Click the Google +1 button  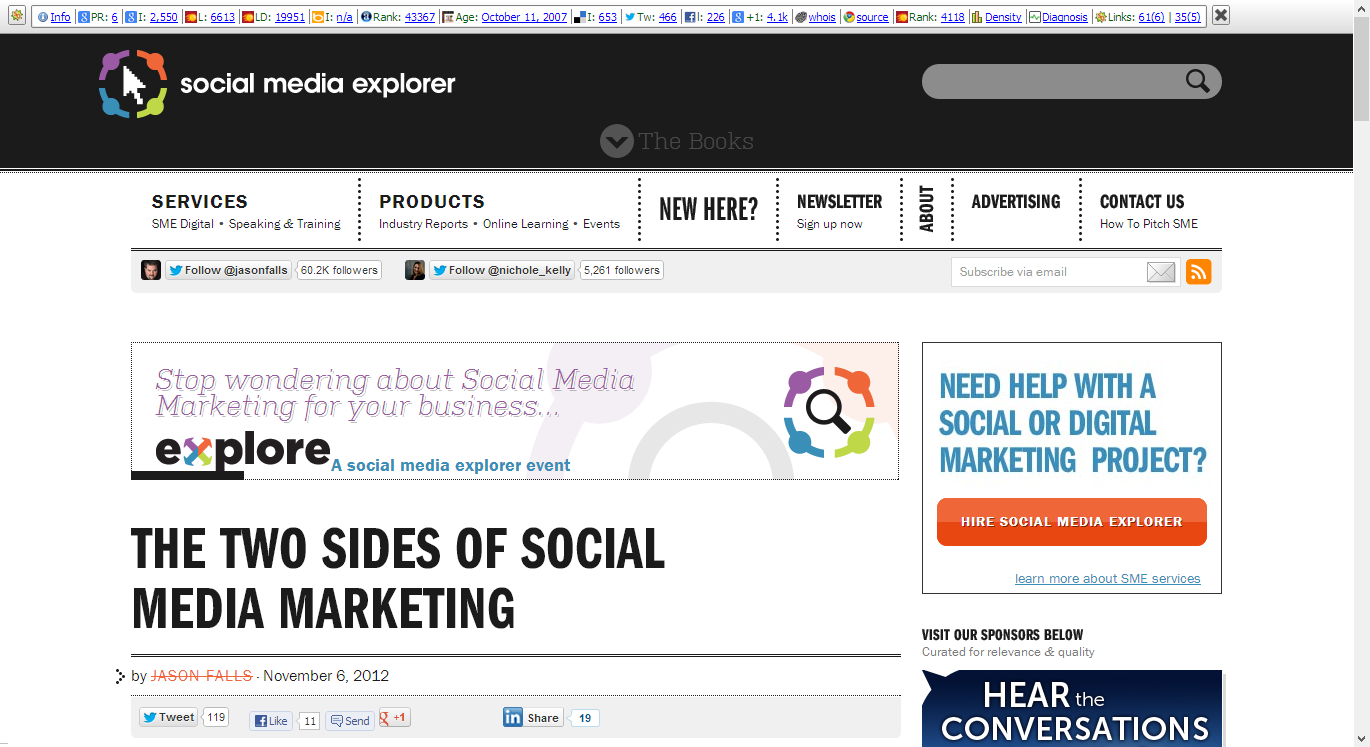tap(395, 718)
